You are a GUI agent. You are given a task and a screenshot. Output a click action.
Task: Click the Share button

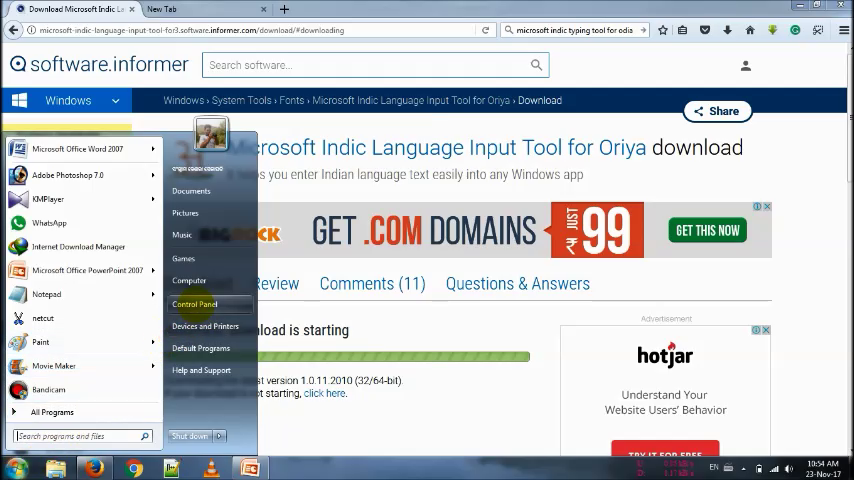click(717, 111)
